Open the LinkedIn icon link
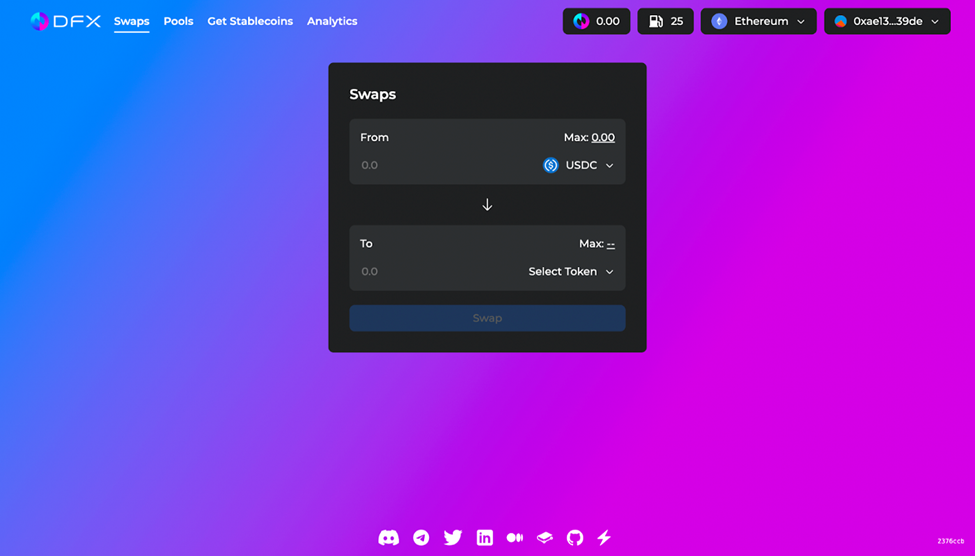The image size is (975, 556). [x=485, y=538]
